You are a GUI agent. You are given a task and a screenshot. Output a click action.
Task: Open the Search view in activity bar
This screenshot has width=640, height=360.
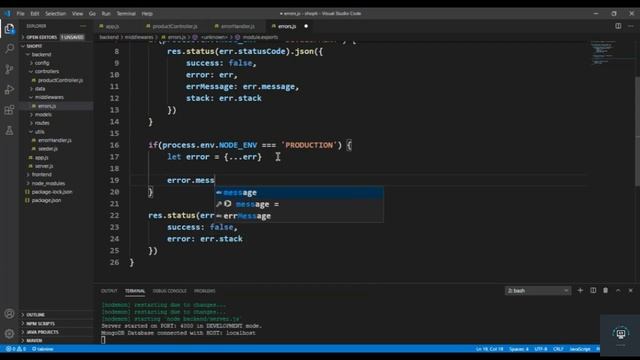(x=9, y=49)
